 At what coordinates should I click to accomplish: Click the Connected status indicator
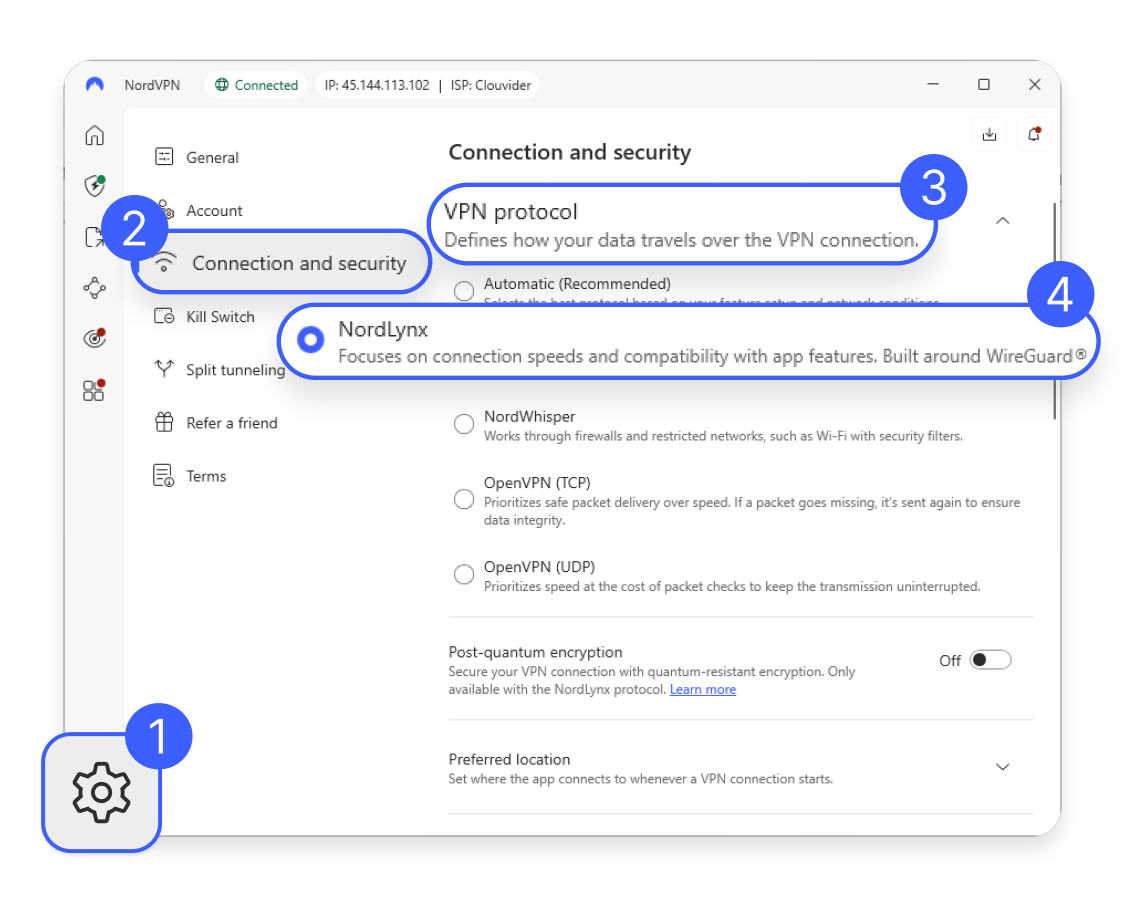255,85
